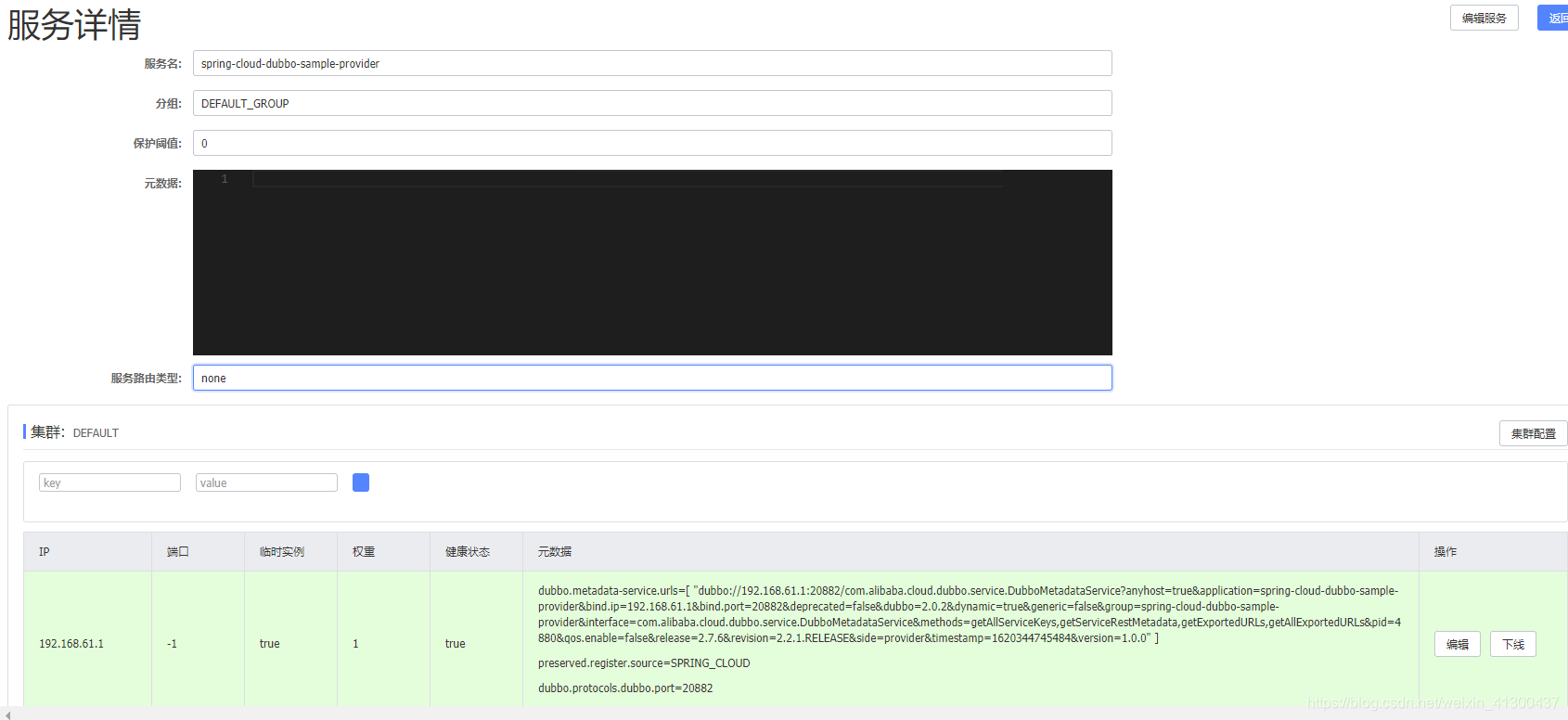Viewport: 1568px width, 720px height.
Task: Click the 编辑服务 button
Action: point(1484,18)
